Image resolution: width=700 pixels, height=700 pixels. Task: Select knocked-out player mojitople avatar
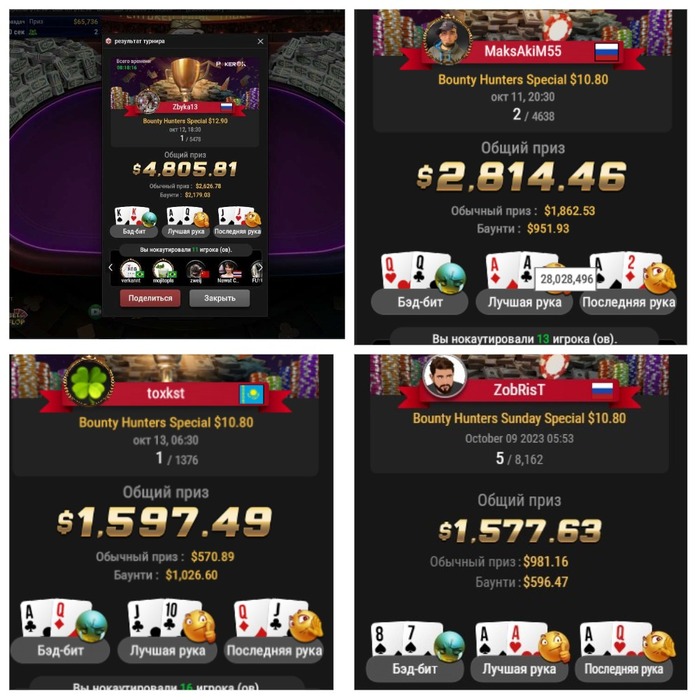tap(163, 272)
